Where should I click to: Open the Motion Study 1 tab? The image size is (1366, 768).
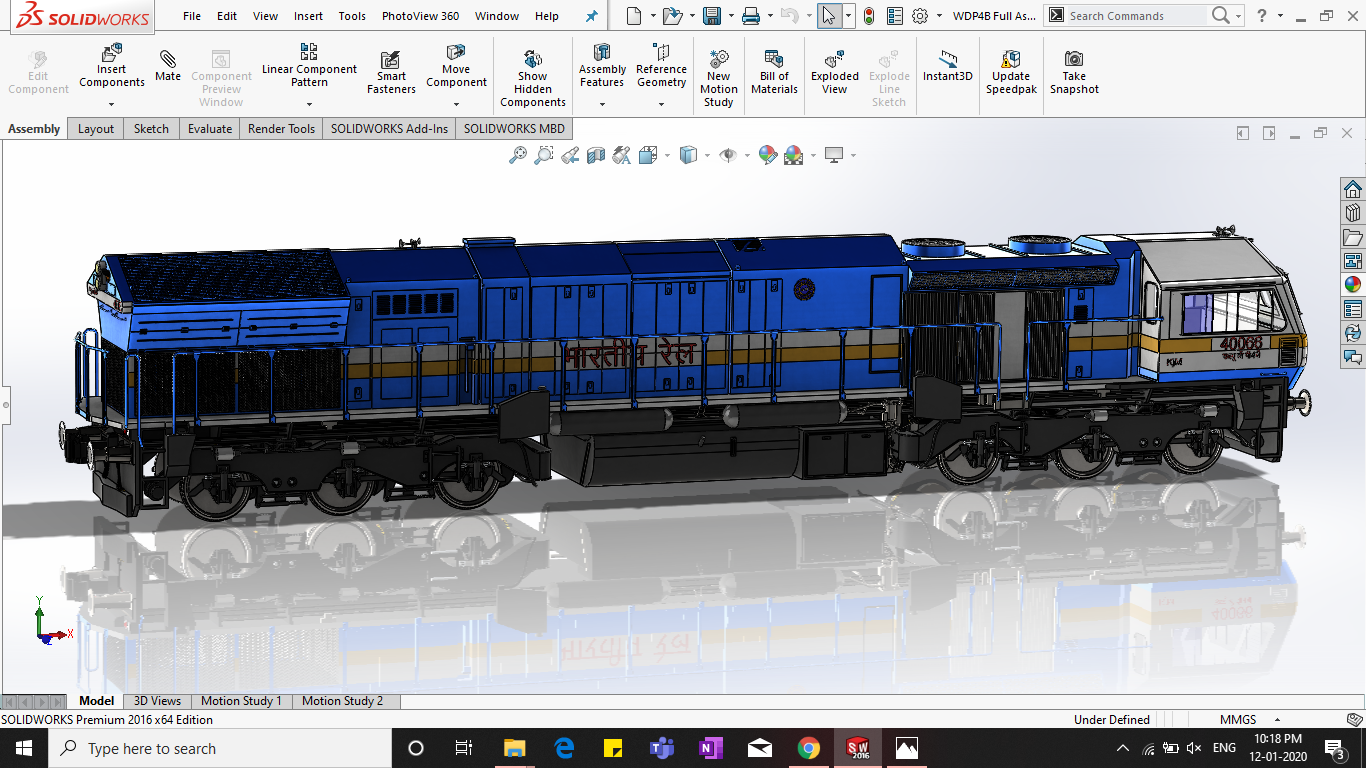tap(241, 701)
